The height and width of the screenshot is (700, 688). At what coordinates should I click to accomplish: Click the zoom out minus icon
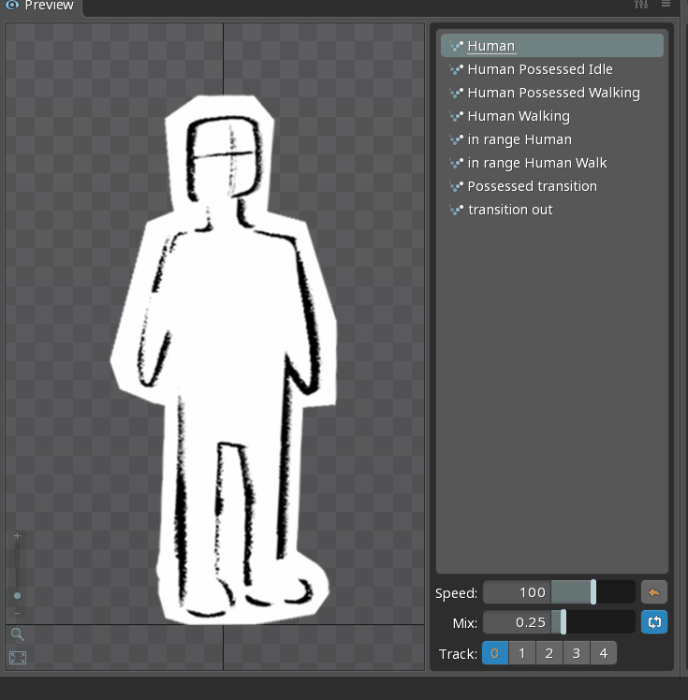pos(17,614)
